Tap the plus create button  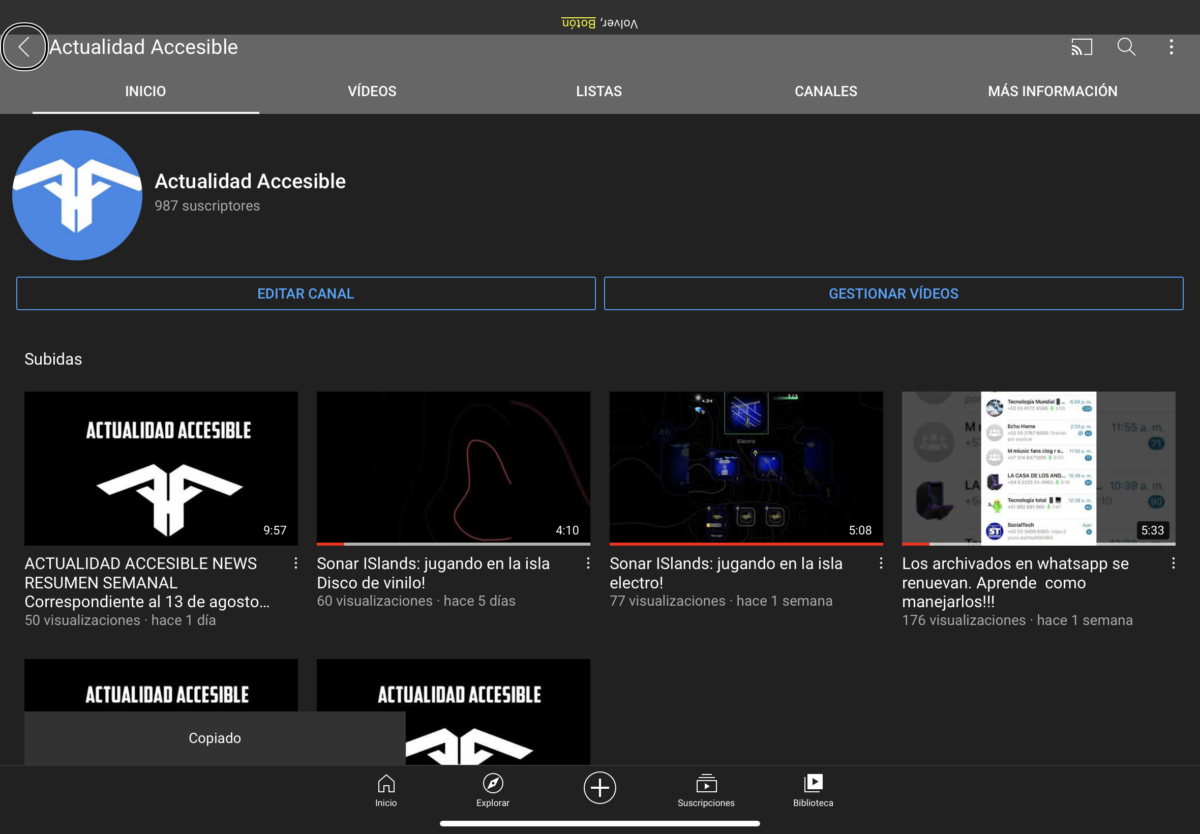click(x=600, y=788)
